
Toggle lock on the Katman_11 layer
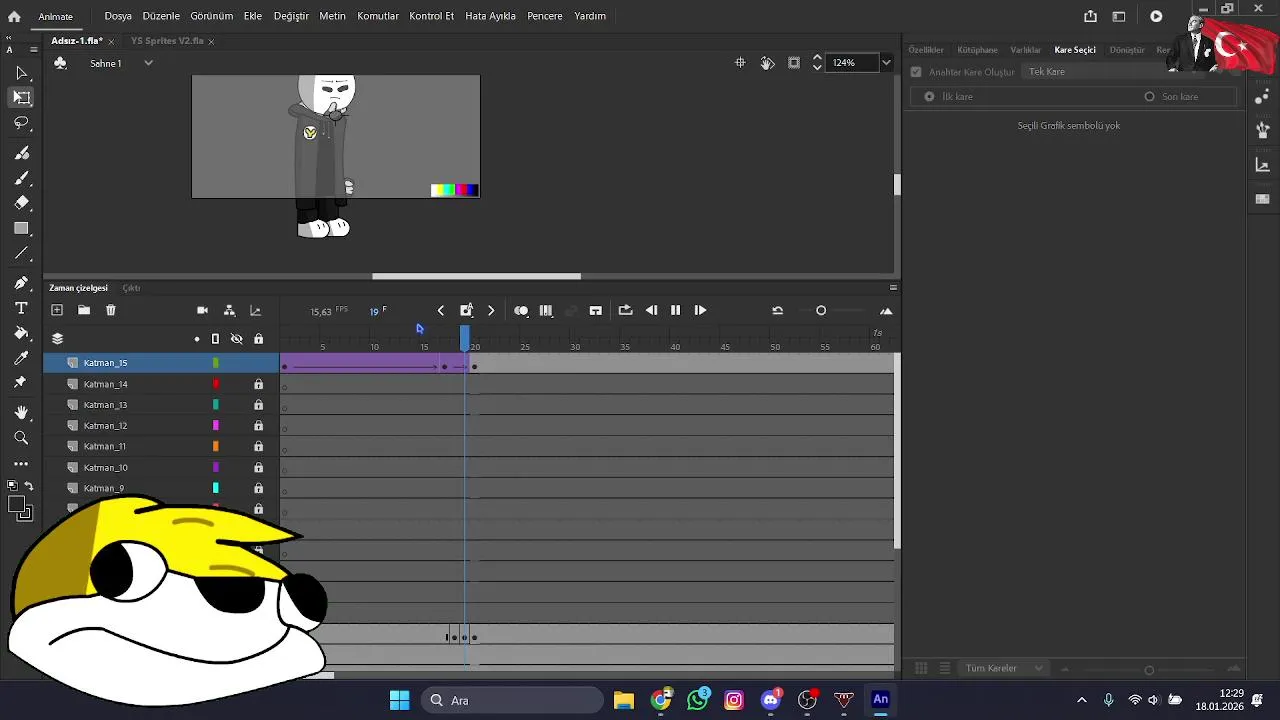coord(258,447)
